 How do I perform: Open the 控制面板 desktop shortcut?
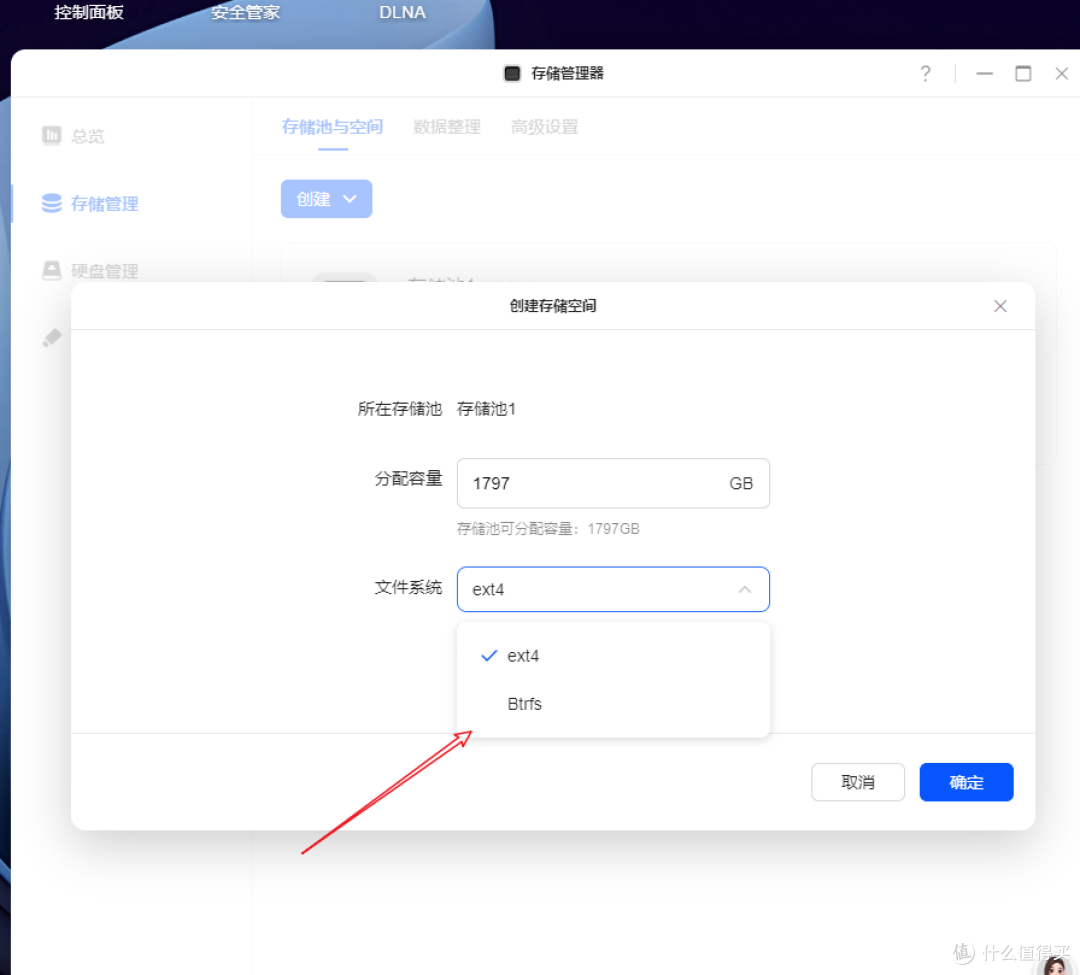click(x=88, y=13)
